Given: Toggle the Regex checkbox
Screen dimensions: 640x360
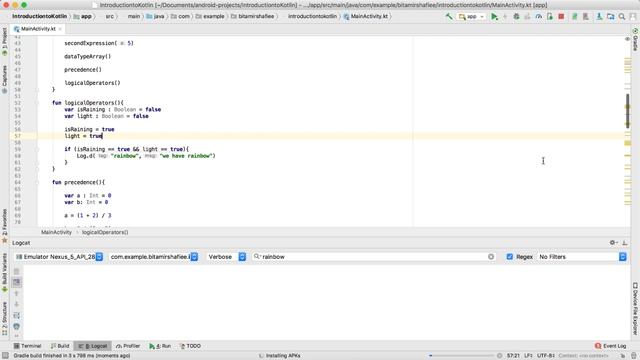Looking at the screenshot, I should pos(509,257).
